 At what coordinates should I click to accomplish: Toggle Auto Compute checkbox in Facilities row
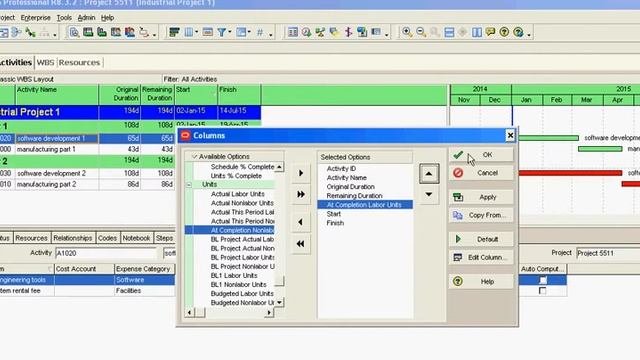tap(542, 291)
